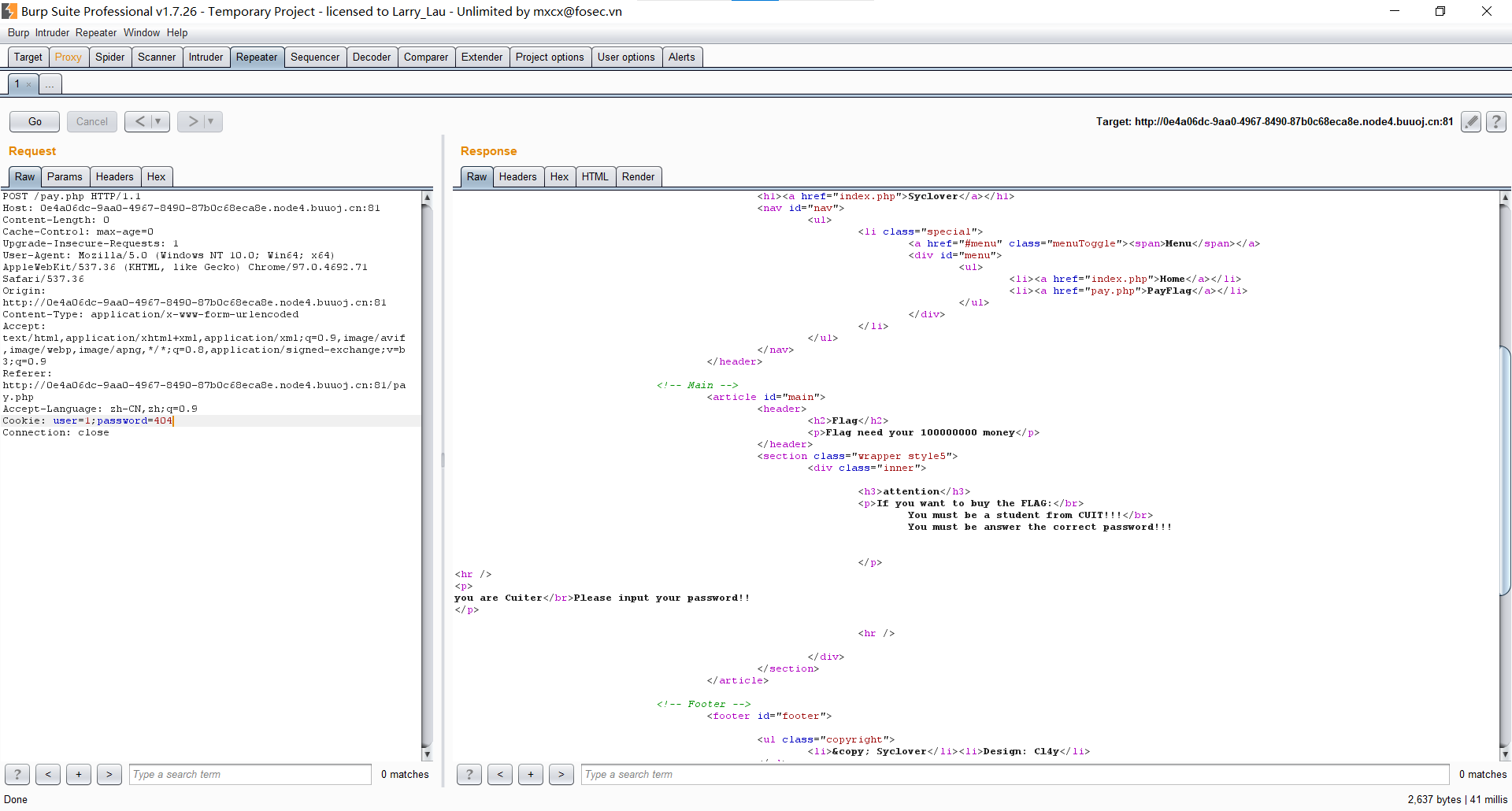The image size is (1512, 811).
Task: Expand the history back dropdown arrow
Action: [x=158, y=121]
